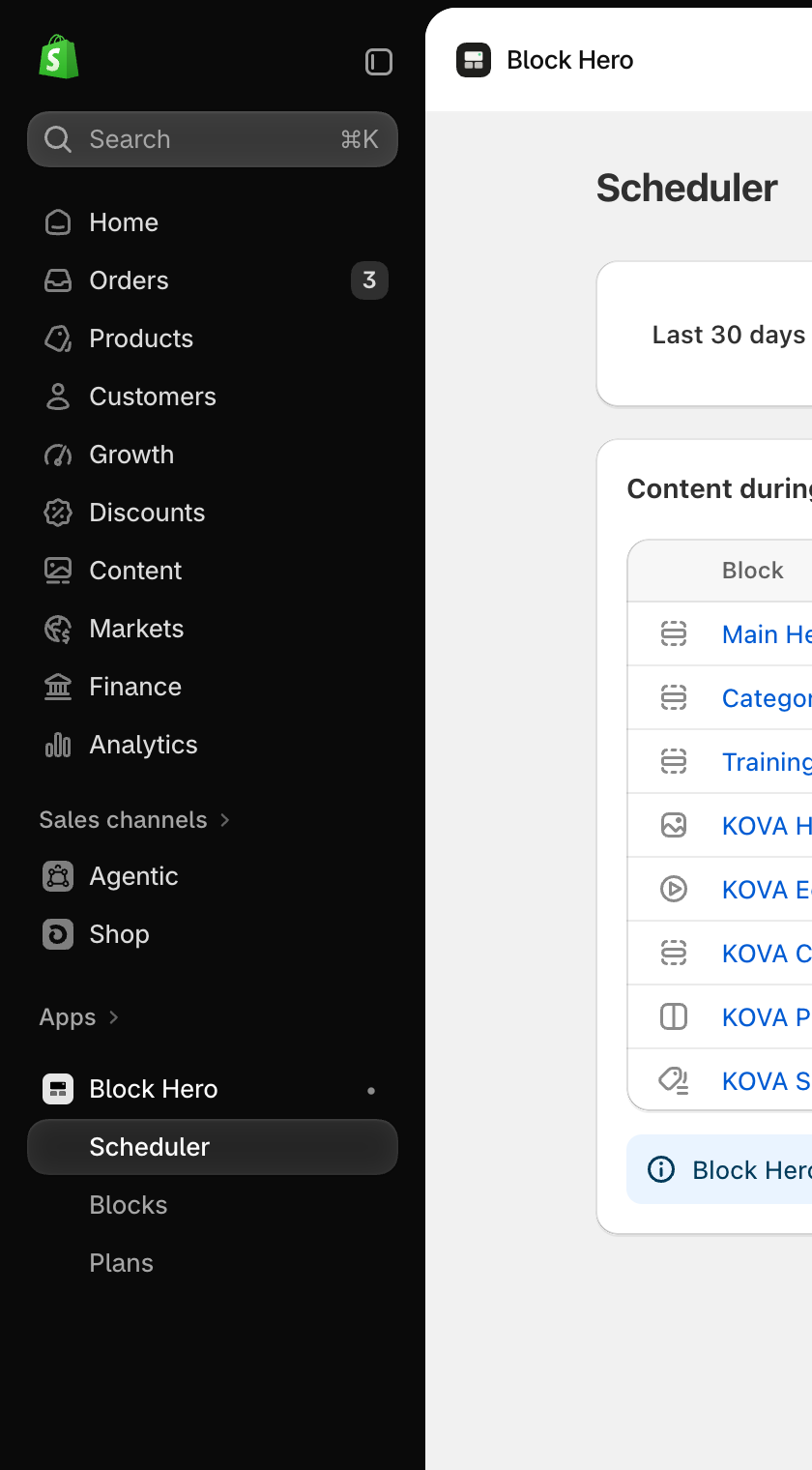Screen dimensions: 812x1470
Task: Expand the Sales channels section
Action: coord(135,820)
